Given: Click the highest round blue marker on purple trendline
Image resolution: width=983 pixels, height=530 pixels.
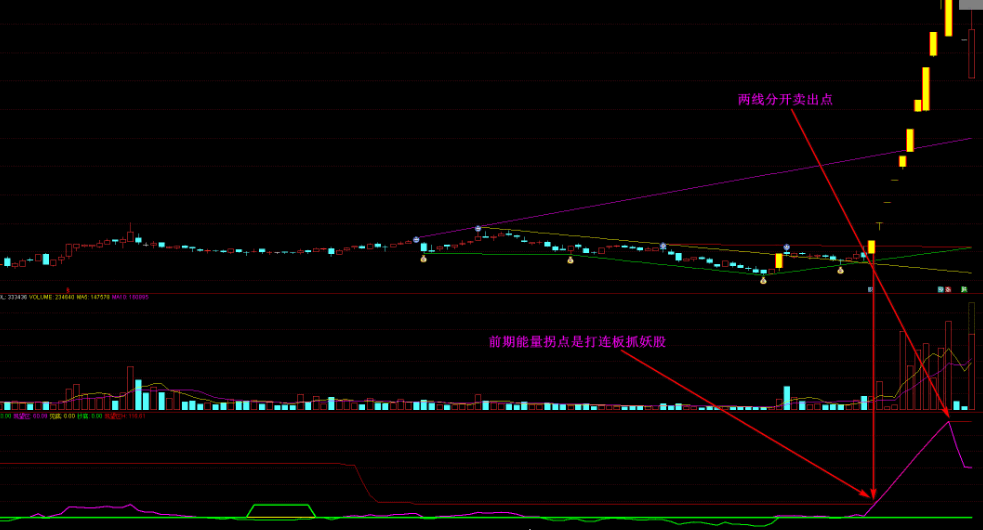Looking at the screenshot, I should 478,229.
